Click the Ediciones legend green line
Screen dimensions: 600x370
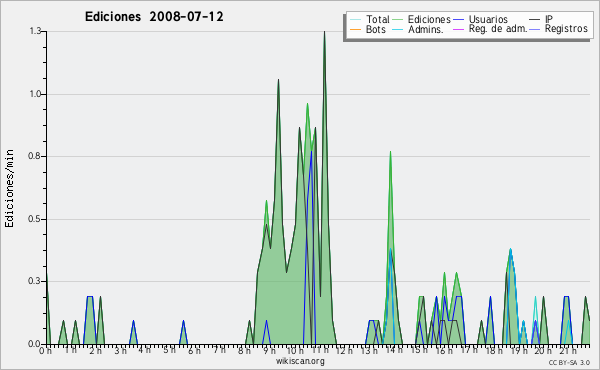pos(398,20)
